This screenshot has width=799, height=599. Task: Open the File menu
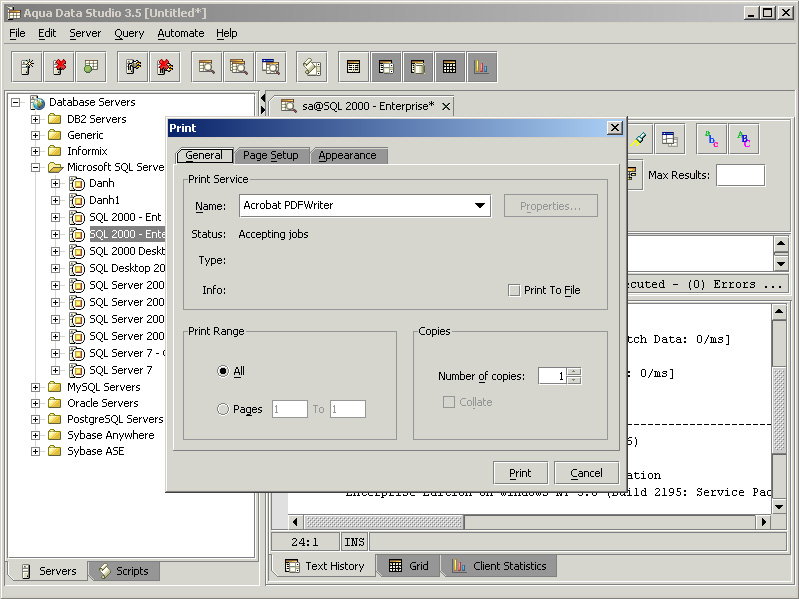(17, 33)
